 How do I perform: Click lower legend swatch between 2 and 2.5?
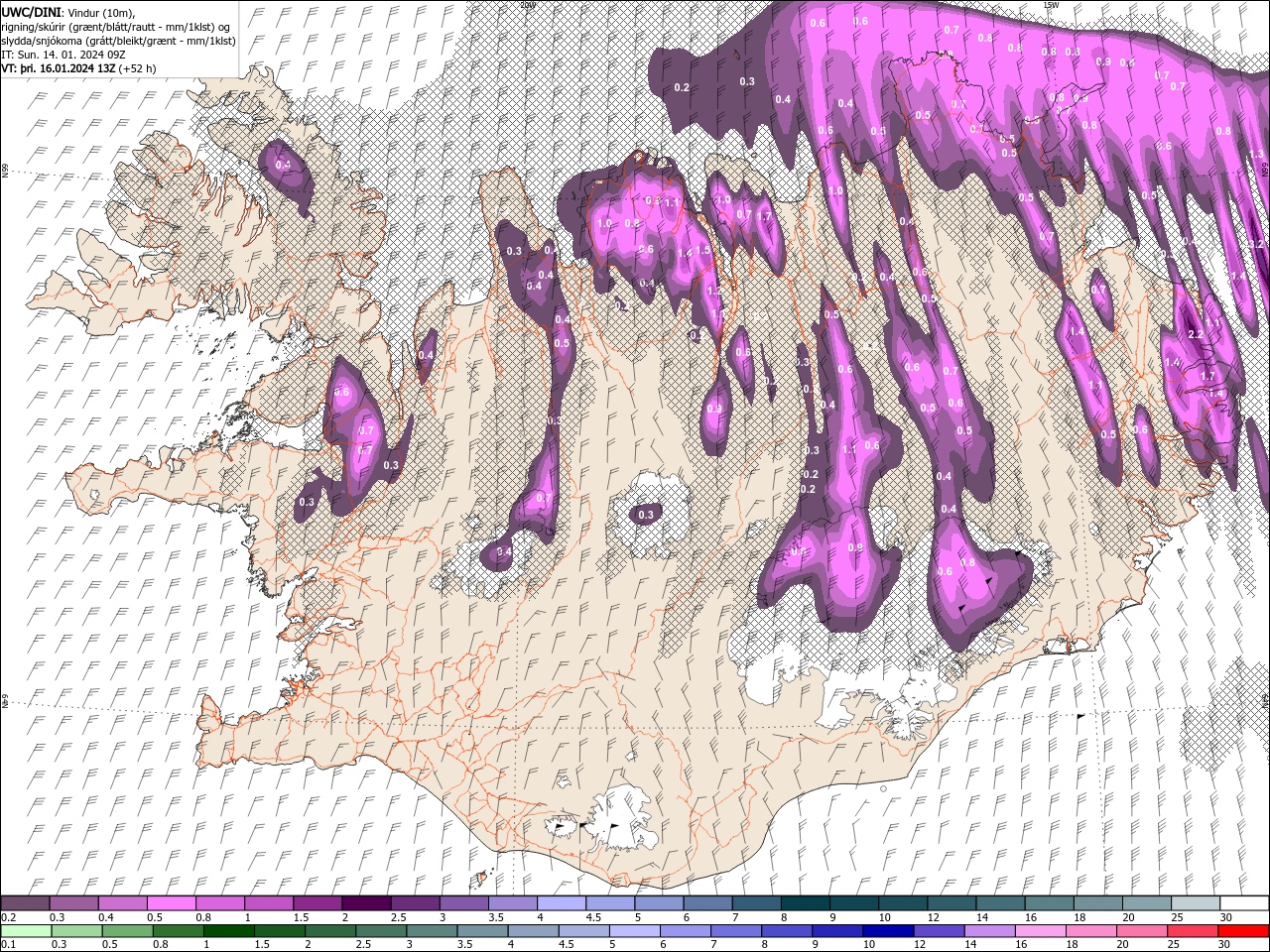pos(329,931)
